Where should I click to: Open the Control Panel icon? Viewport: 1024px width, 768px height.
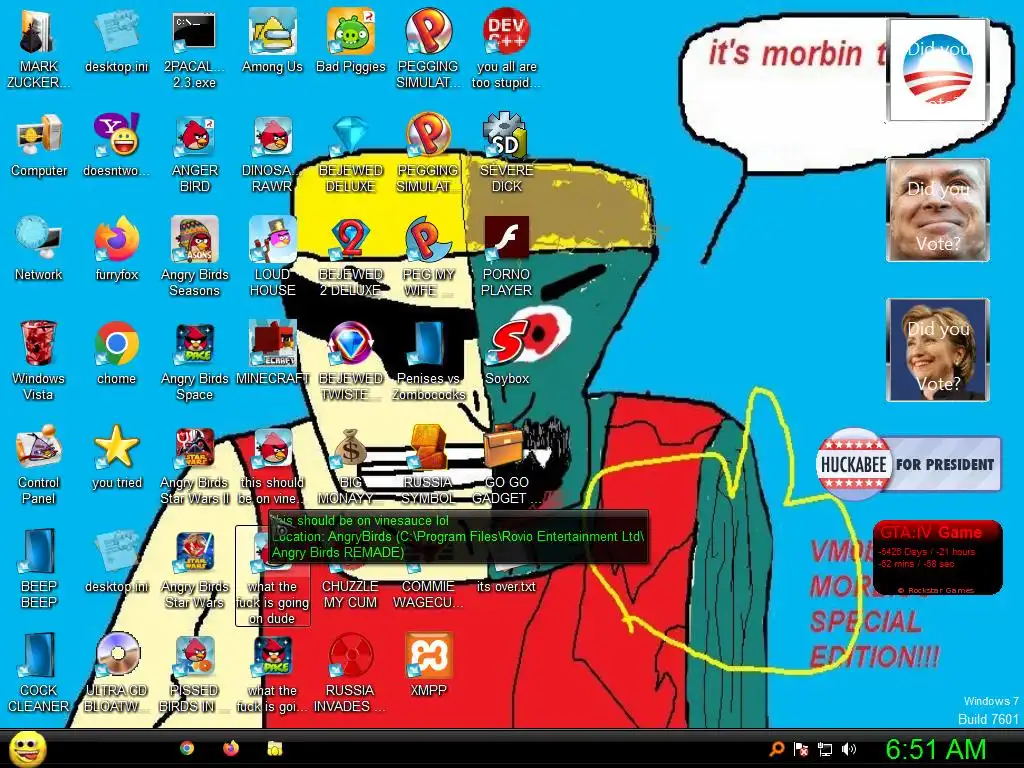pos(39,465)
